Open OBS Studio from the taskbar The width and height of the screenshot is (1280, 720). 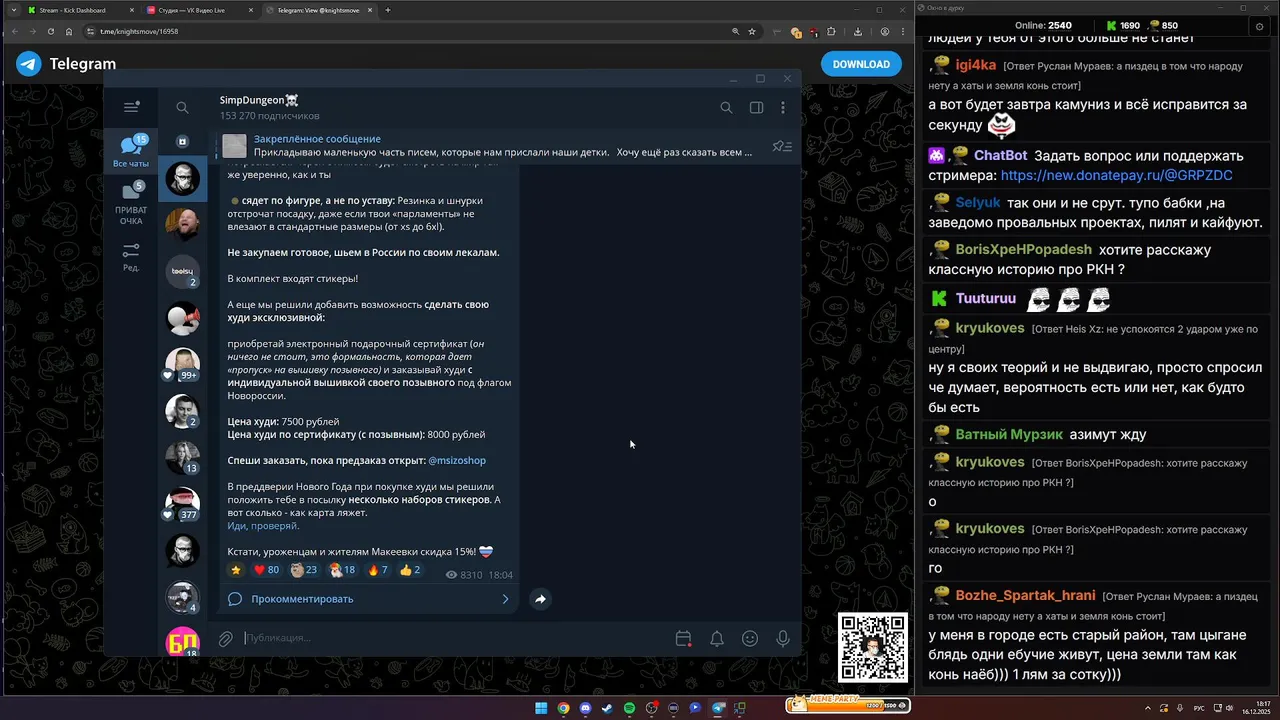(x=651, y=708)
